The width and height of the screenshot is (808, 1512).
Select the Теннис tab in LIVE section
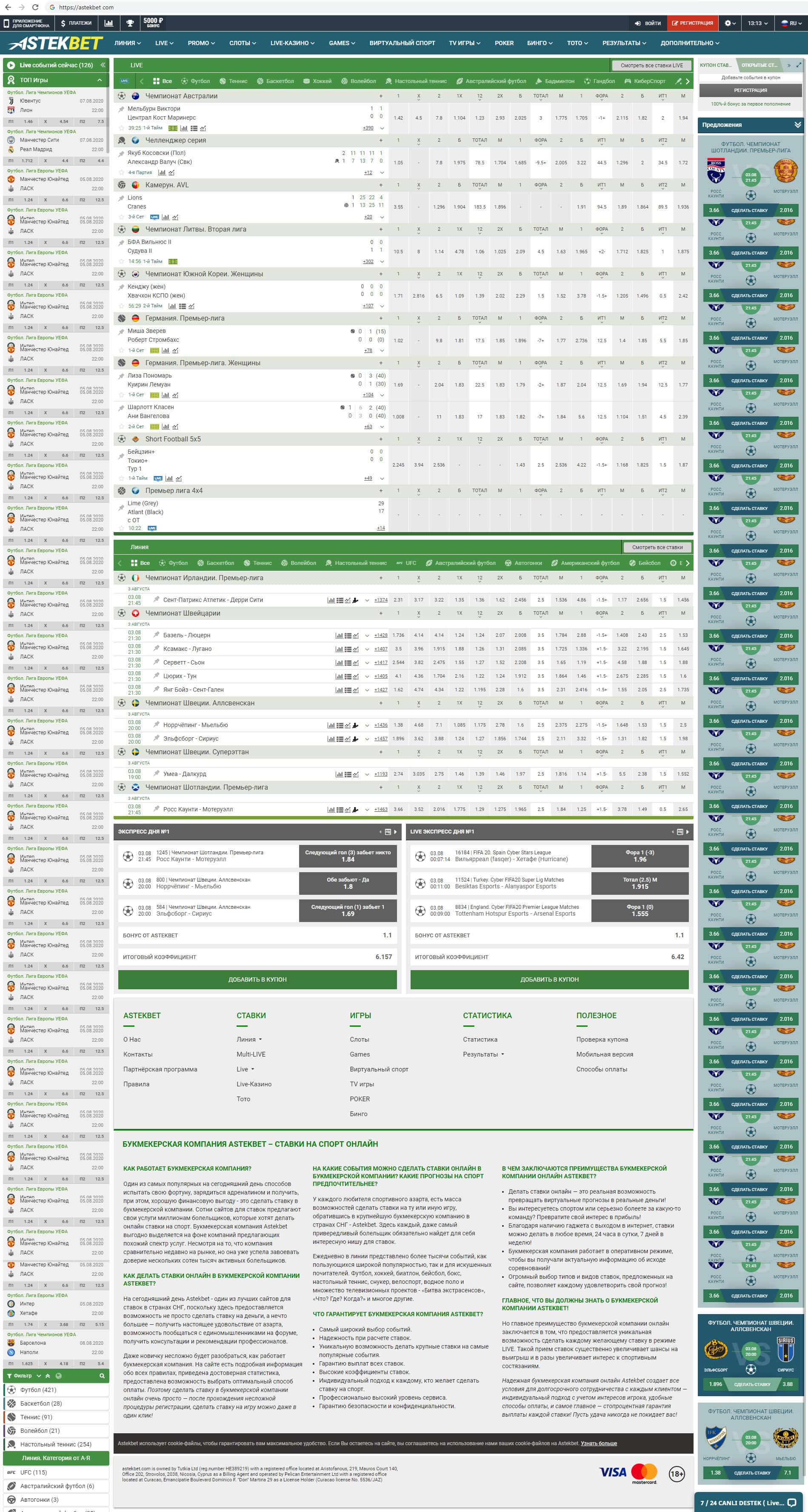coord(233,81)
